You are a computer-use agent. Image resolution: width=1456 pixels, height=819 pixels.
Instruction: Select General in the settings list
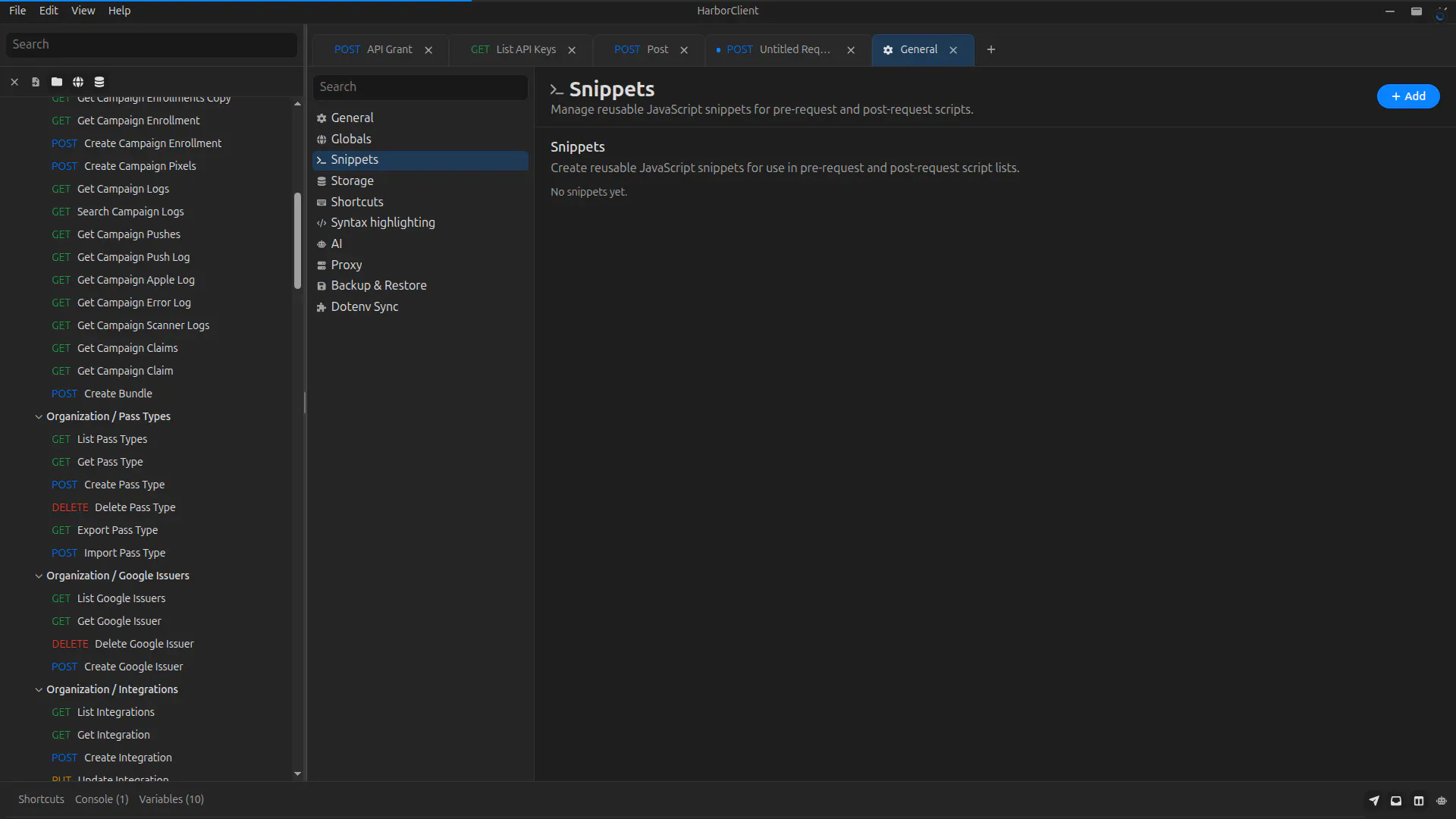coord(420,118)
